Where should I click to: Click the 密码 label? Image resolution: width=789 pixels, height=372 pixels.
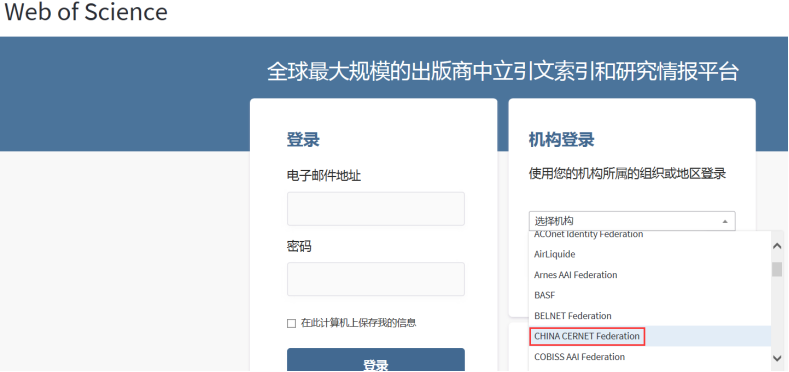point(299,247)
